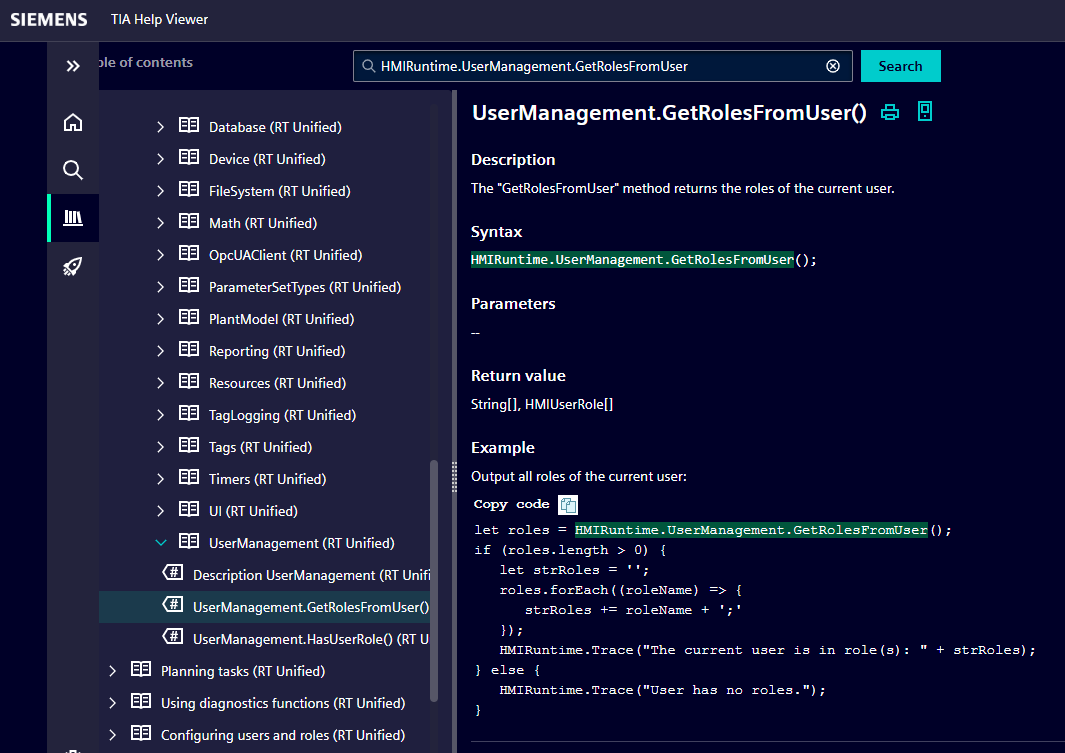Image resolution: width=1065 pixels, height=753 pixels.
Task: Click the icon right of print icon
Action: click(925, 112)
